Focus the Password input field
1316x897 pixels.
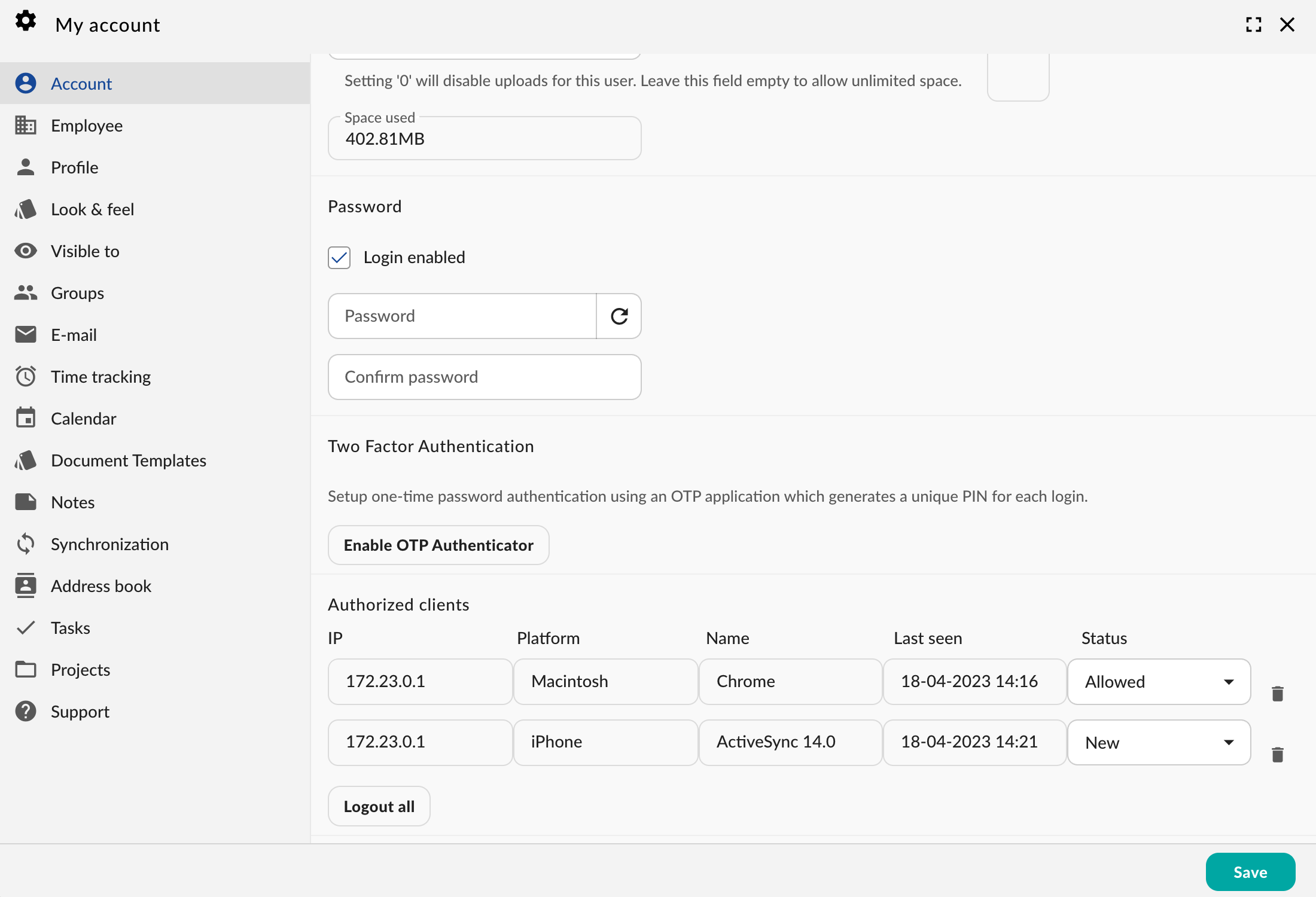click(462, 316)
